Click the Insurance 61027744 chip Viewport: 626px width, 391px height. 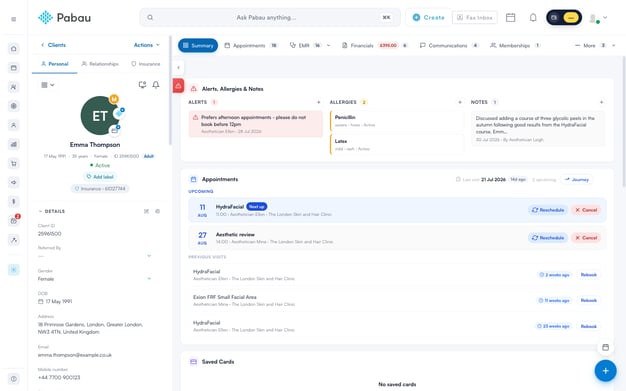pos(100,189)
